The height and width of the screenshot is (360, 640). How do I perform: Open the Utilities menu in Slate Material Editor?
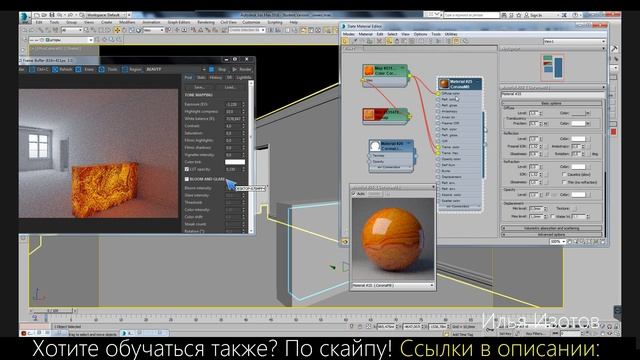coord(451,34)
